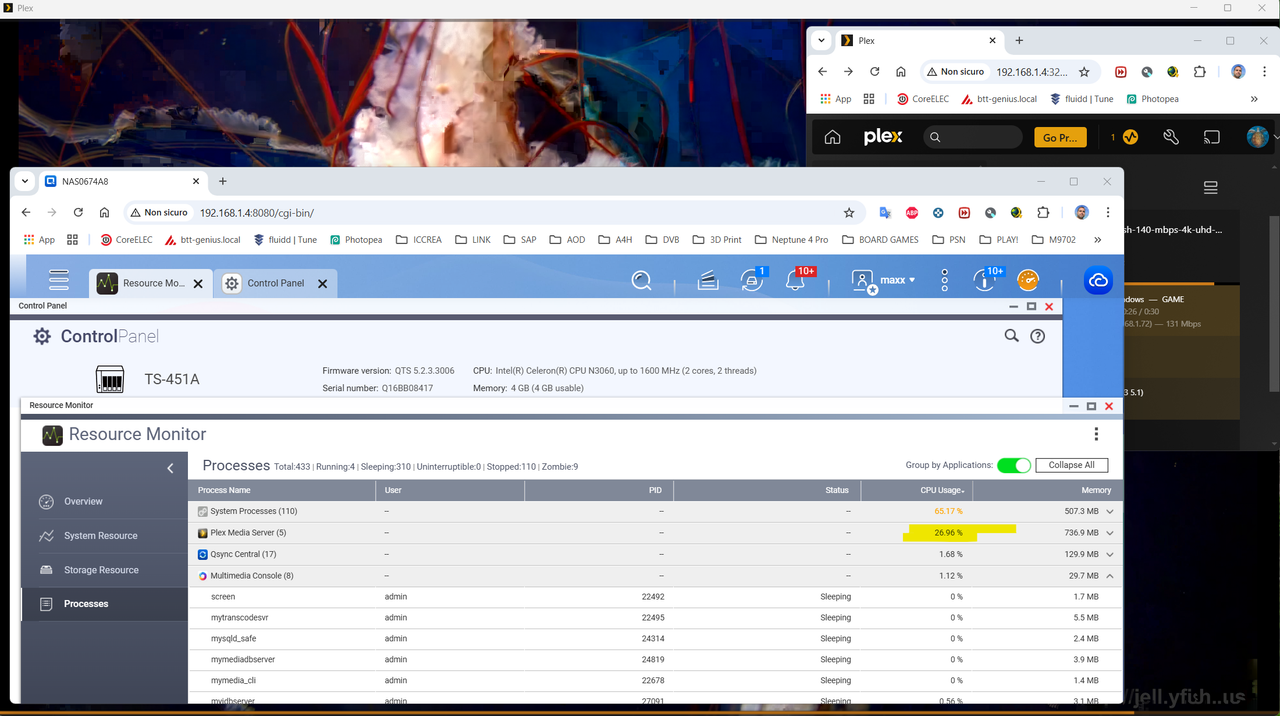Screen dimensions: 1280x716
Task: Select the mytranscodesvr process row
Action: tap(654, 618)
